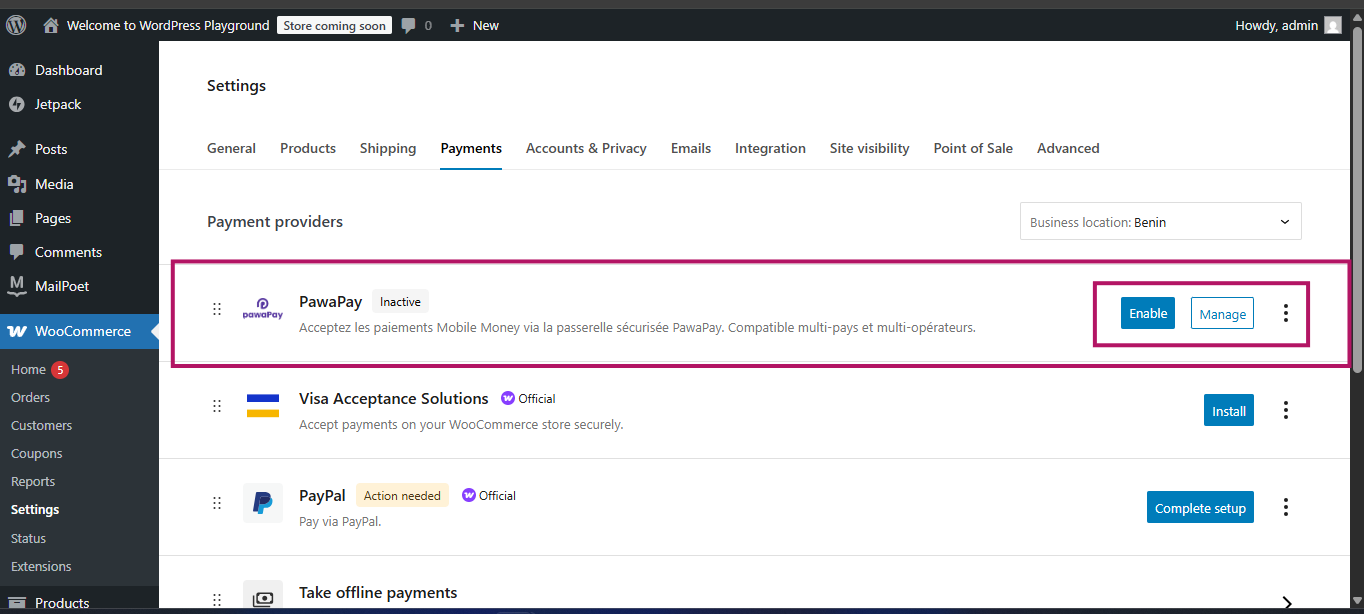Open the Settings submenu item
This screenshot has height=614, width=1364.
coord(35,509)
